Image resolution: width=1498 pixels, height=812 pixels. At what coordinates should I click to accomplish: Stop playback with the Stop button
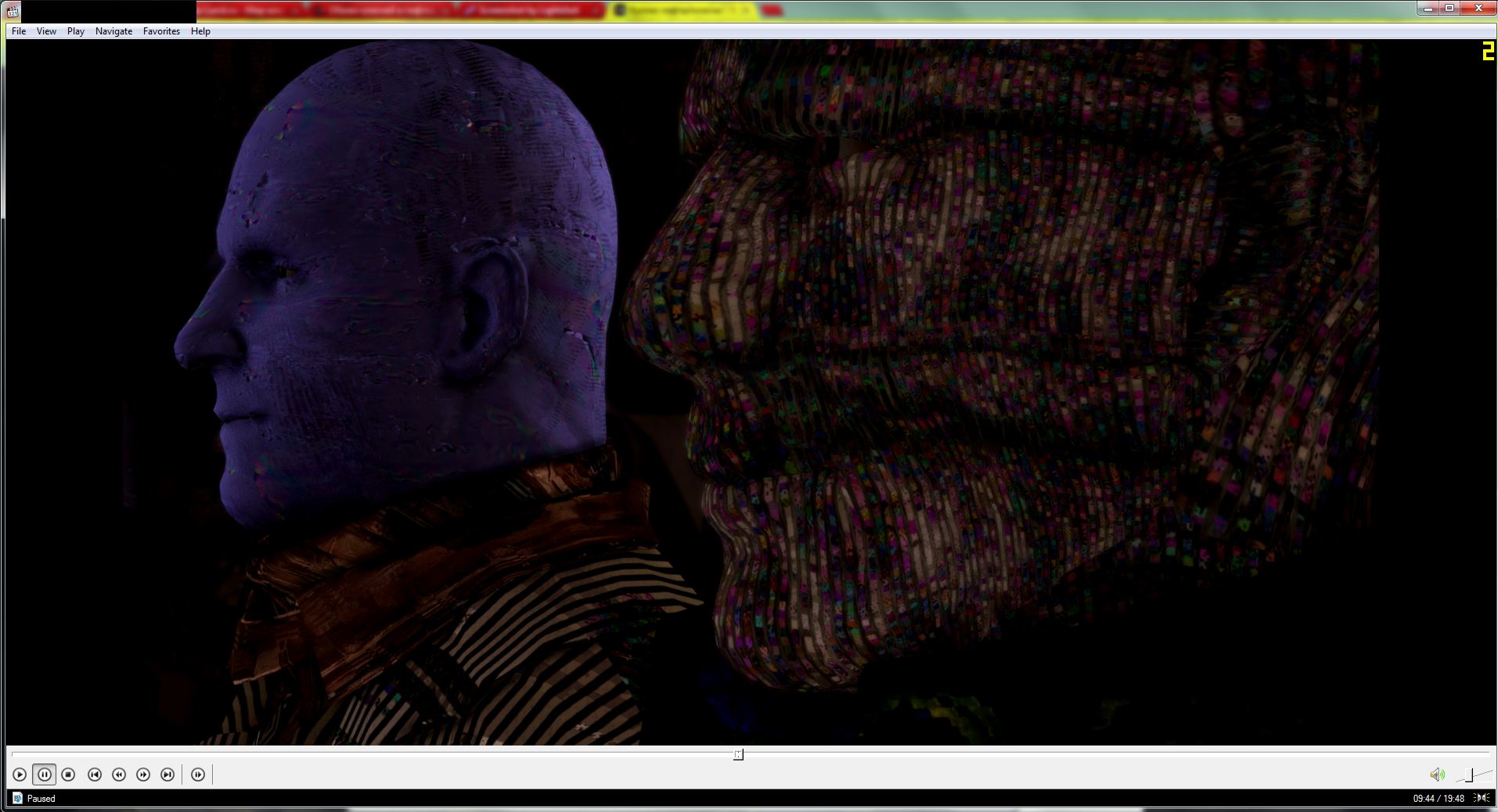(68, 774)
